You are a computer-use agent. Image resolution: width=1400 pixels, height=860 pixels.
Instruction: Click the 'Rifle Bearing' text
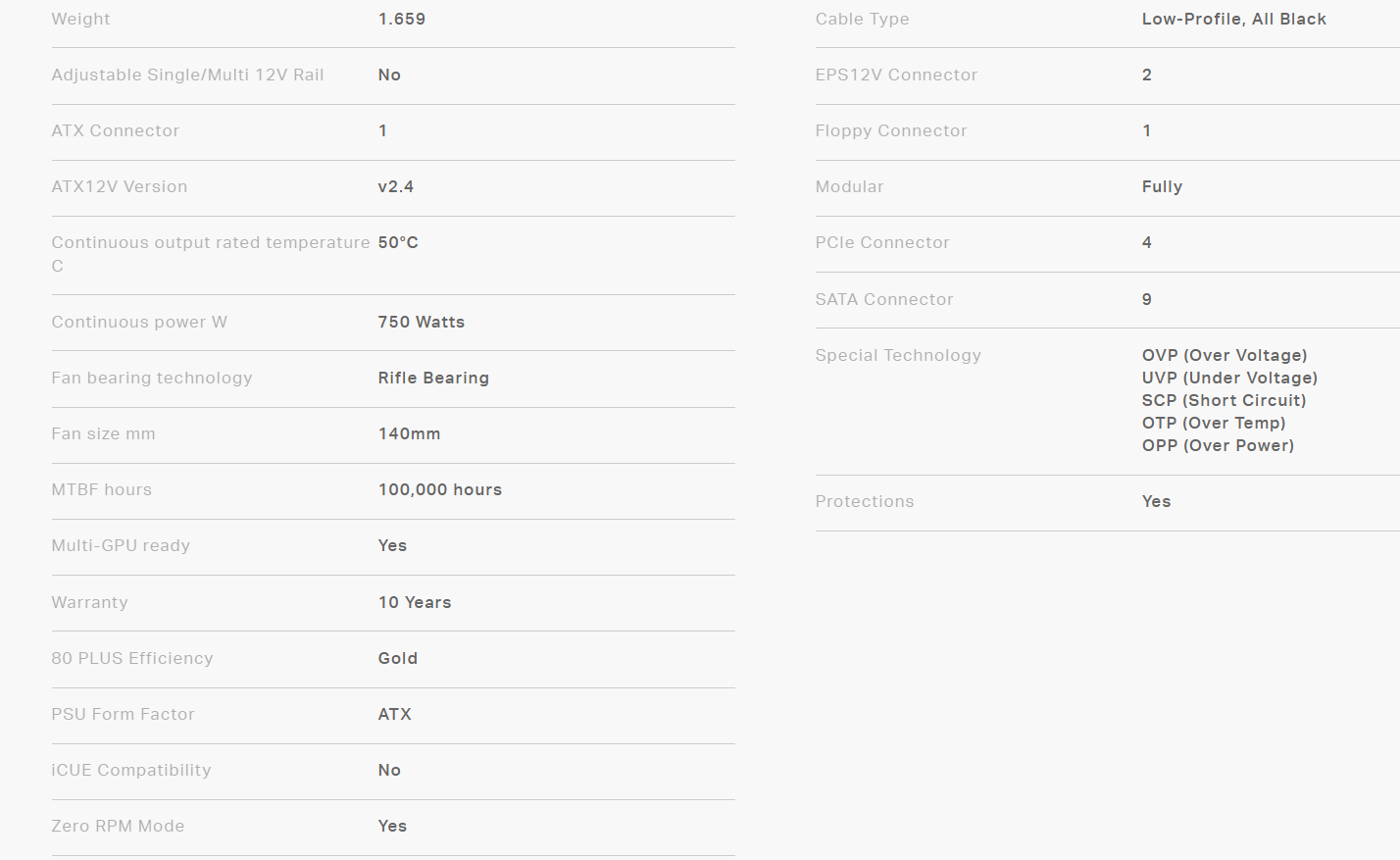coord(433,378)
